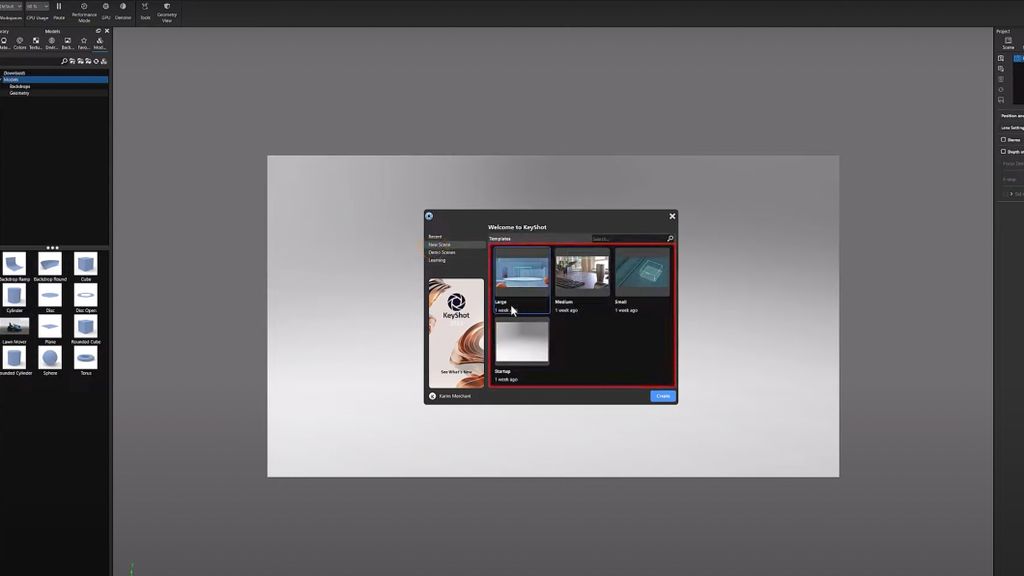This screenshot has width=1024, height=576.
Task: Enable the Stereo checkbox in camera settings
Action: tap(1003, 139)
